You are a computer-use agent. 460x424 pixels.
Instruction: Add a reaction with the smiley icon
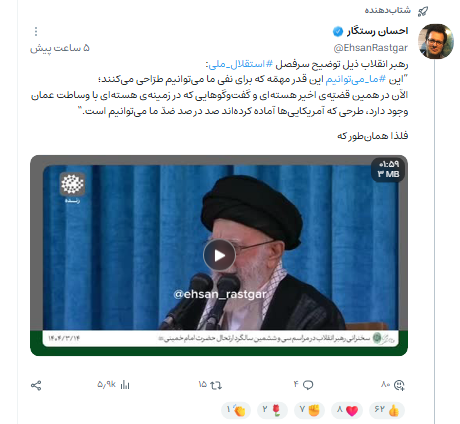[399, 385]
